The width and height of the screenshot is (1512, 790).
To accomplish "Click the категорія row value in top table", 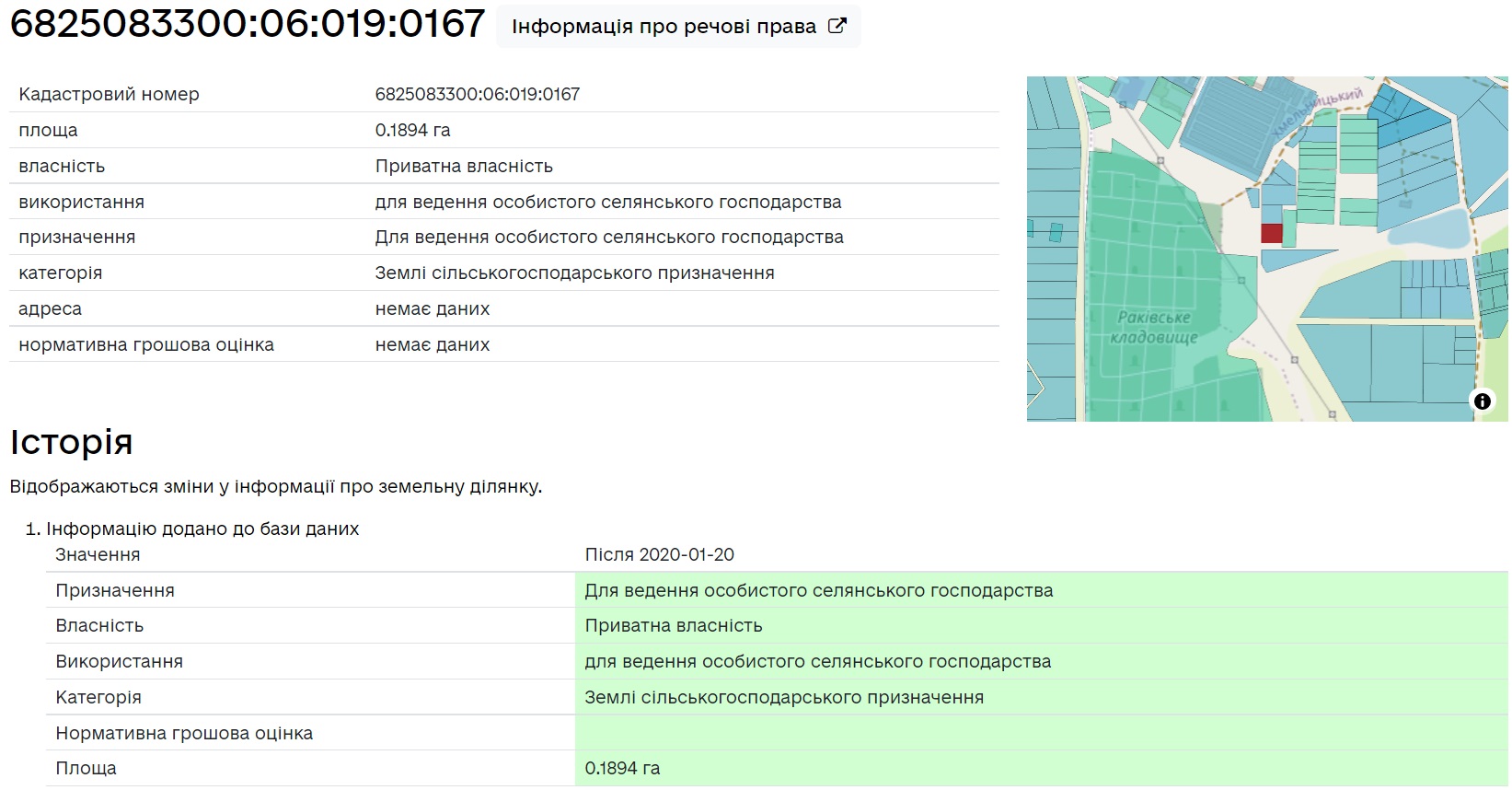I will tap(574, 273).
